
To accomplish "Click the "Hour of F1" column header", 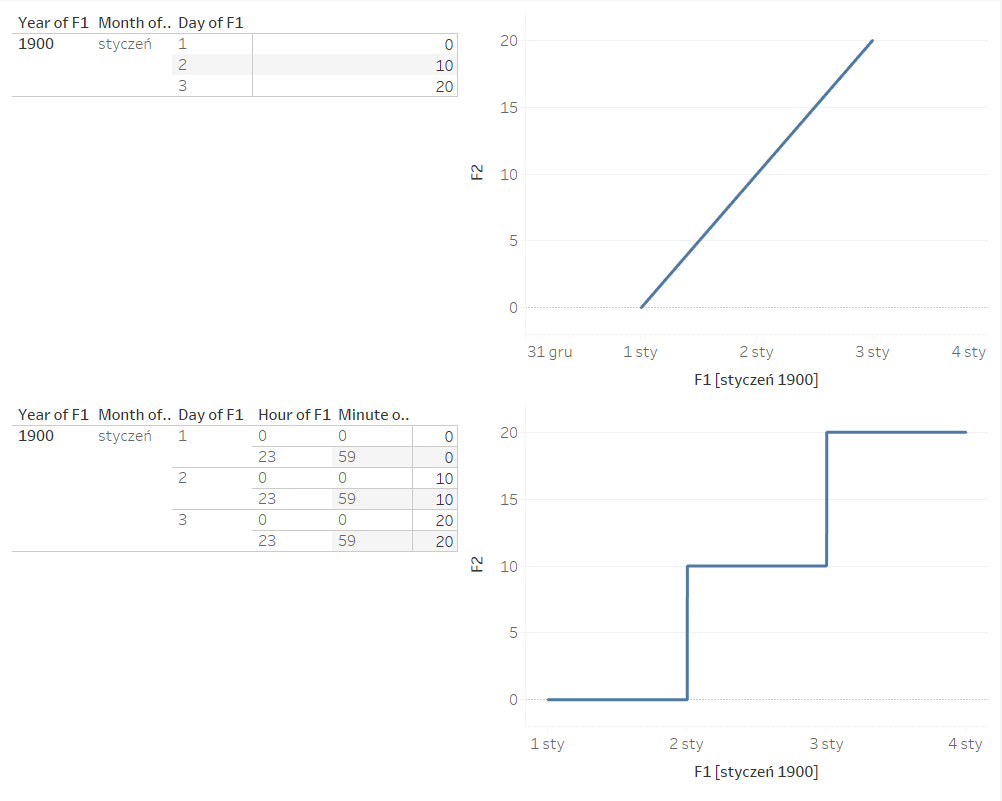I will (293, 414).
